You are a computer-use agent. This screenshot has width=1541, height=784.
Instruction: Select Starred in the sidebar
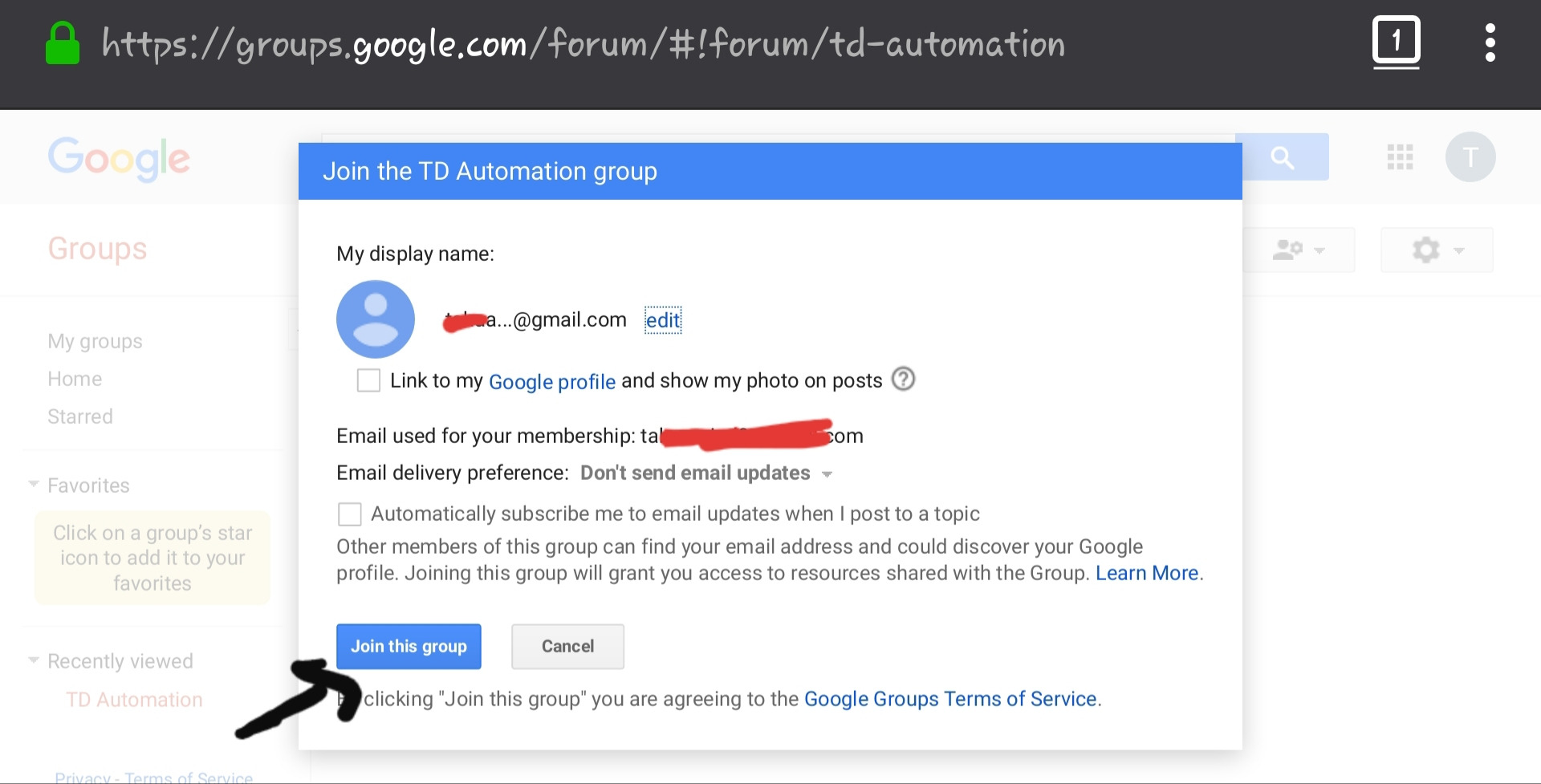(80, 416)
